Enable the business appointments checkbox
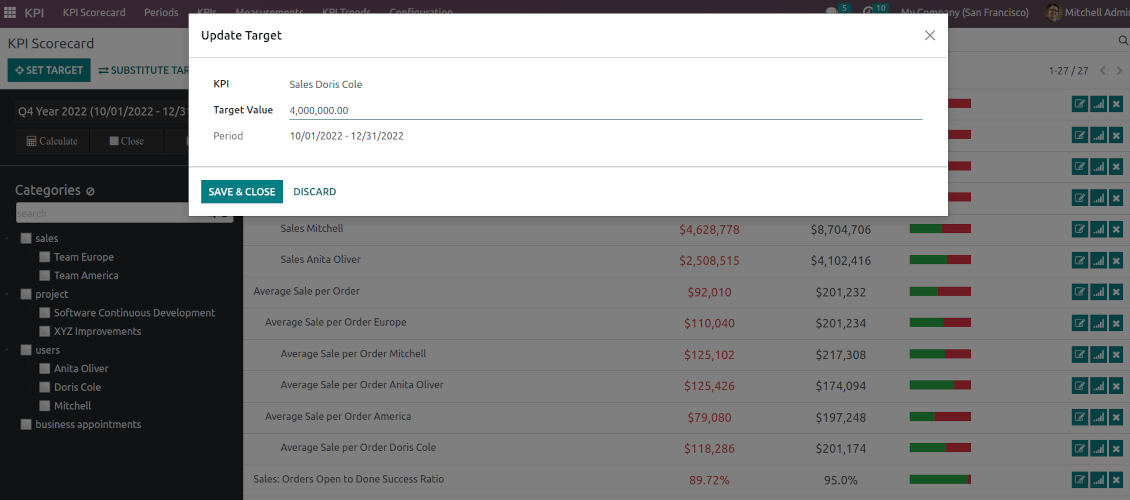This screenshot has height=500, width=1130. (26, 425)
